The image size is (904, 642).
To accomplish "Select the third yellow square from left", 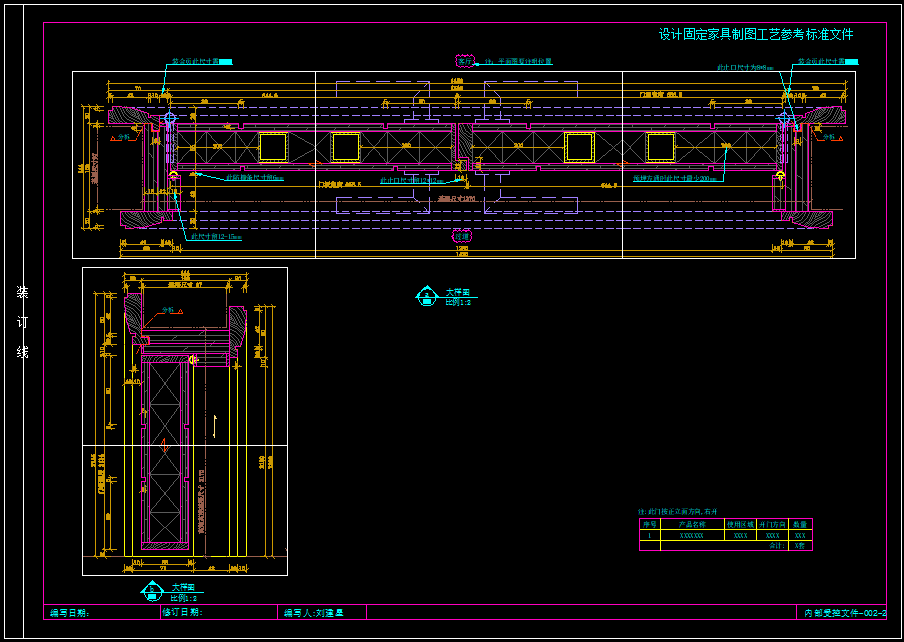I will [579, 147].
